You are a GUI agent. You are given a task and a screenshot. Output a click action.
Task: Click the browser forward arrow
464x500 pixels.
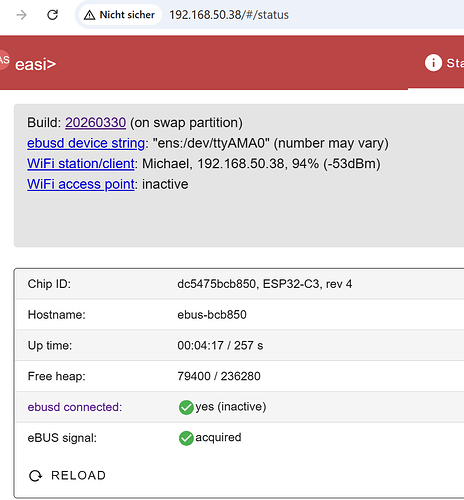[x=21, y=15]
